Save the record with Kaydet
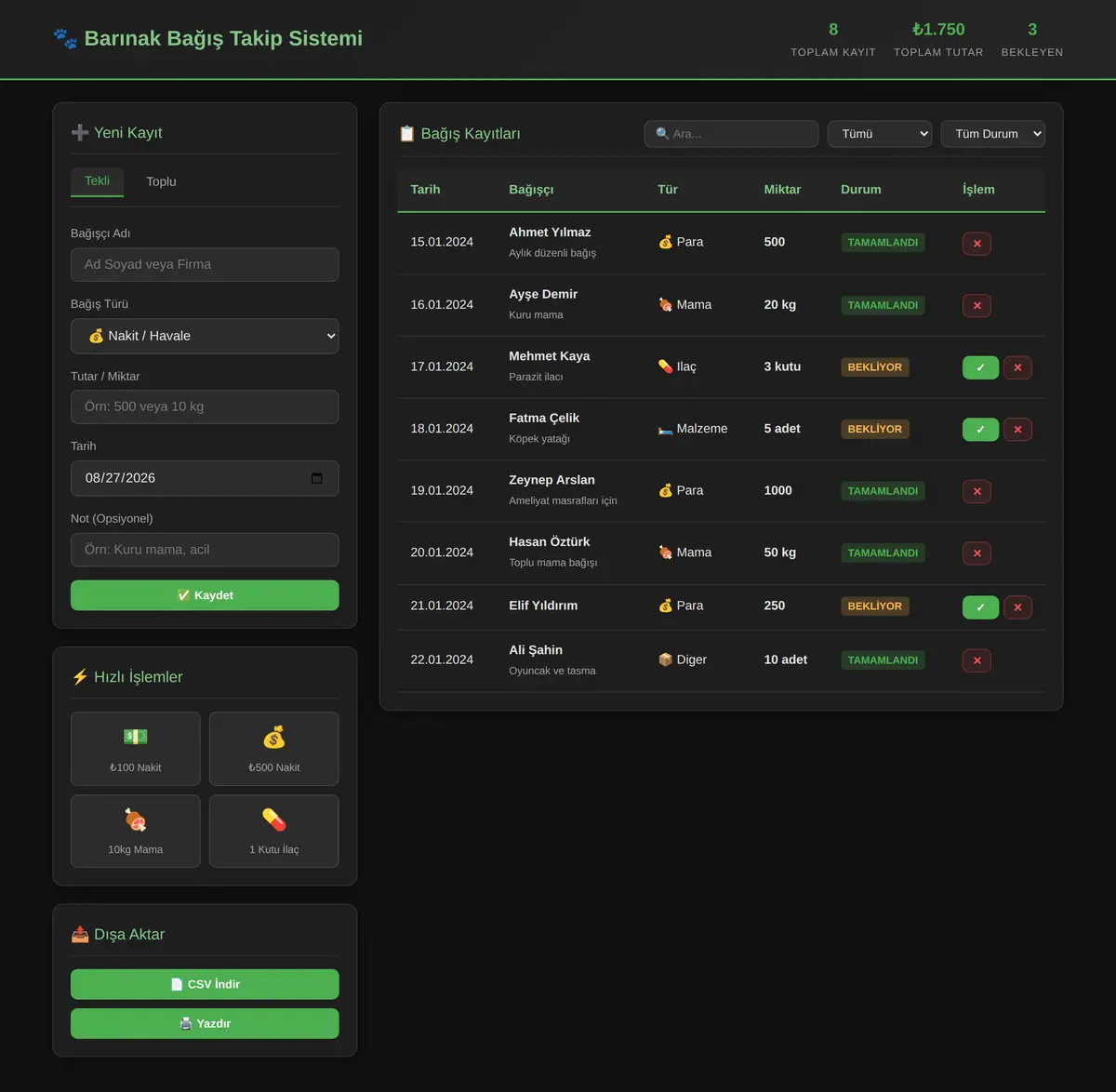The image size is (1116, 1092). point(205,595)
